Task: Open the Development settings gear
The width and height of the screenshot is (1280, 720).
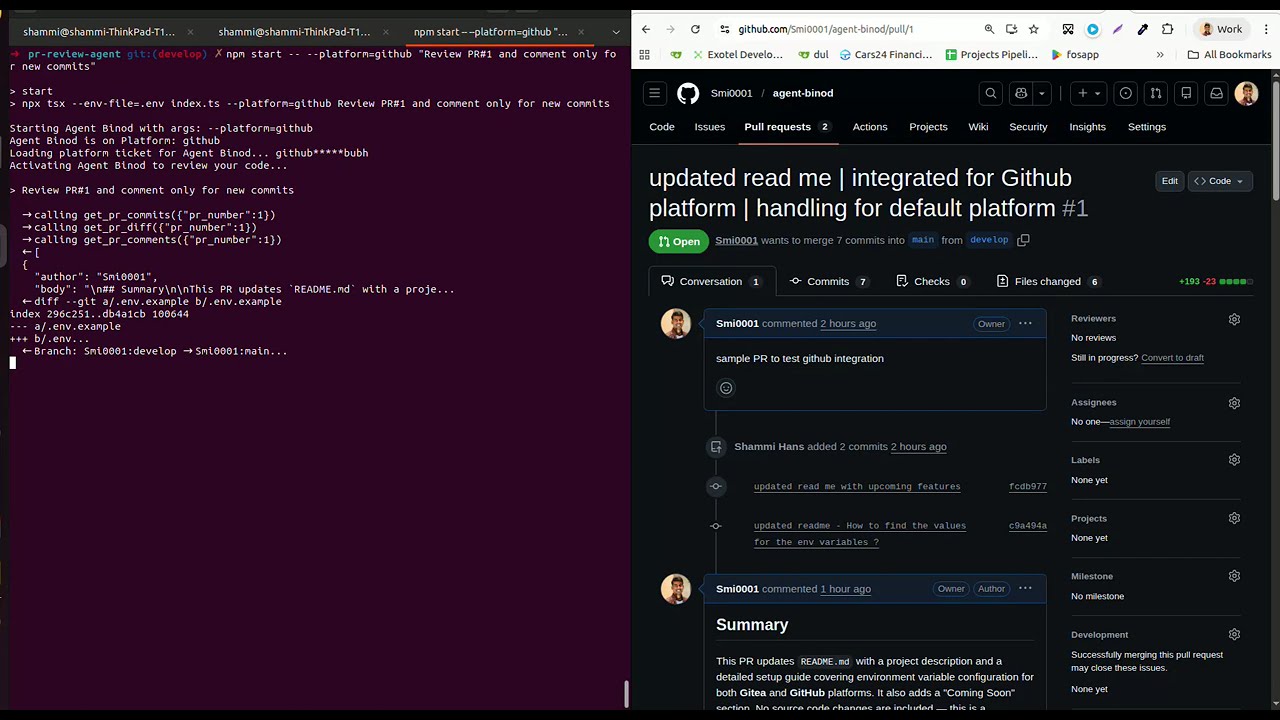Action: coord(1234,634)
